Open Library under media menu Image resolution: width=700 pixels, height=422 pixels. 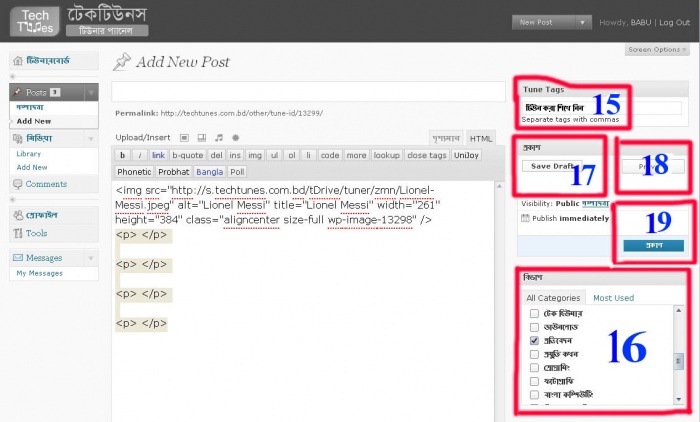tap(29, 154)
